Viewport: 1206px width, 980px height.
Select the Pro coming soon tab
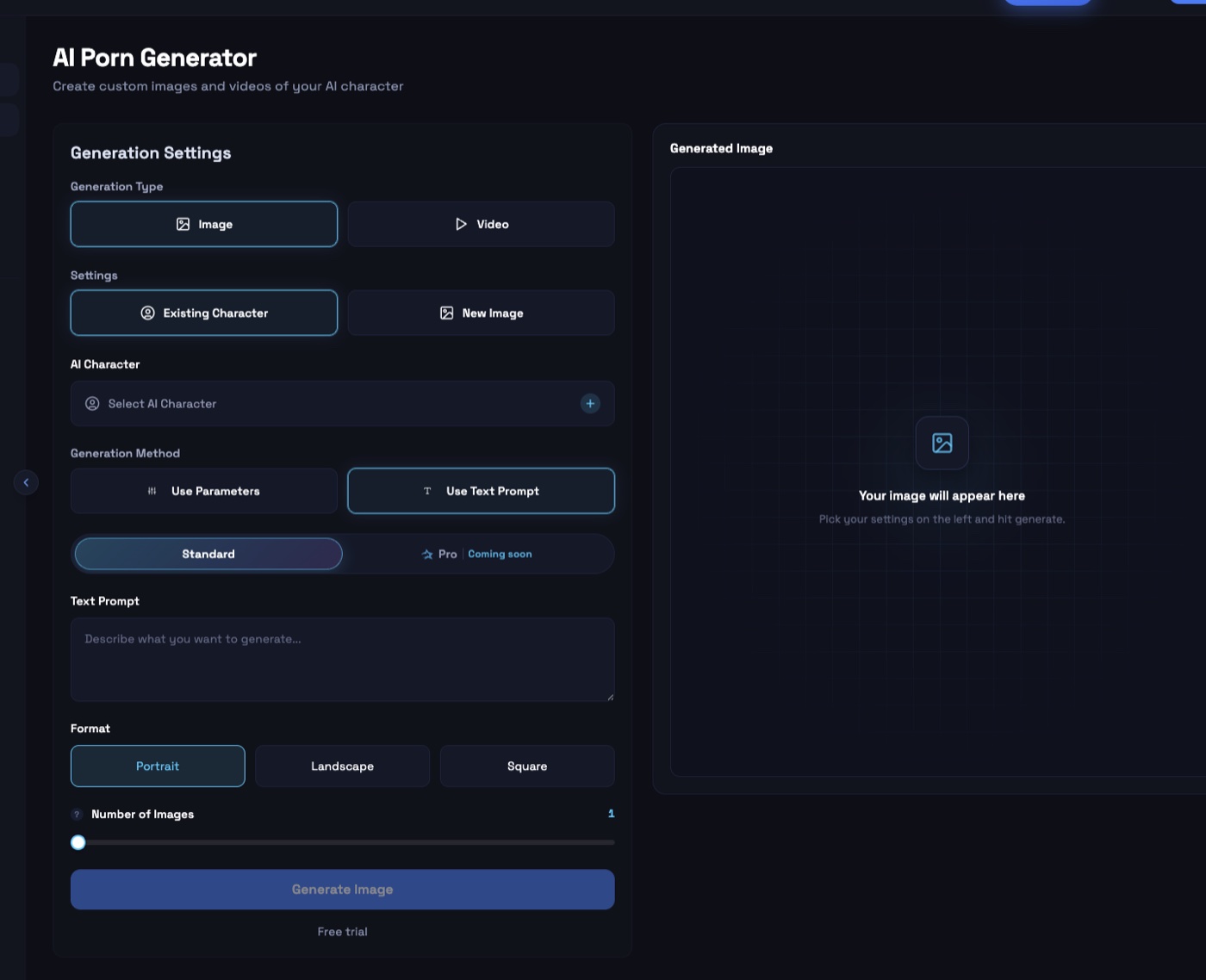pos(476,554)
